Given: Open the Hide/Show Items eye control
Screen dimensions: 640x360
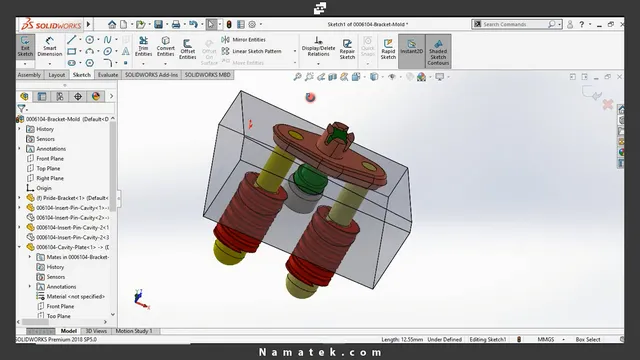Looking at the screenshot, I should click(x=392, y=77).
